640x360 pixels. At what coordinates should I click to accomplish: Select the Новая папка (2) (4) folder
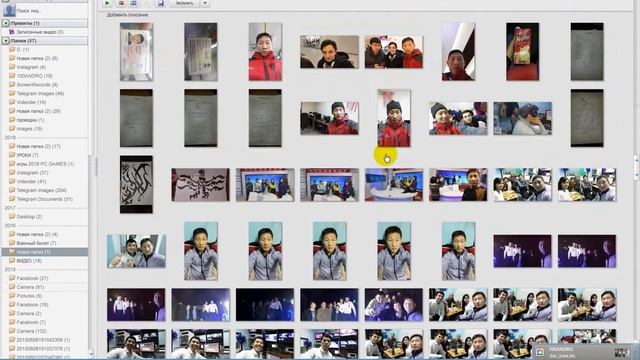pyautogui.click(x=37, y=234)
